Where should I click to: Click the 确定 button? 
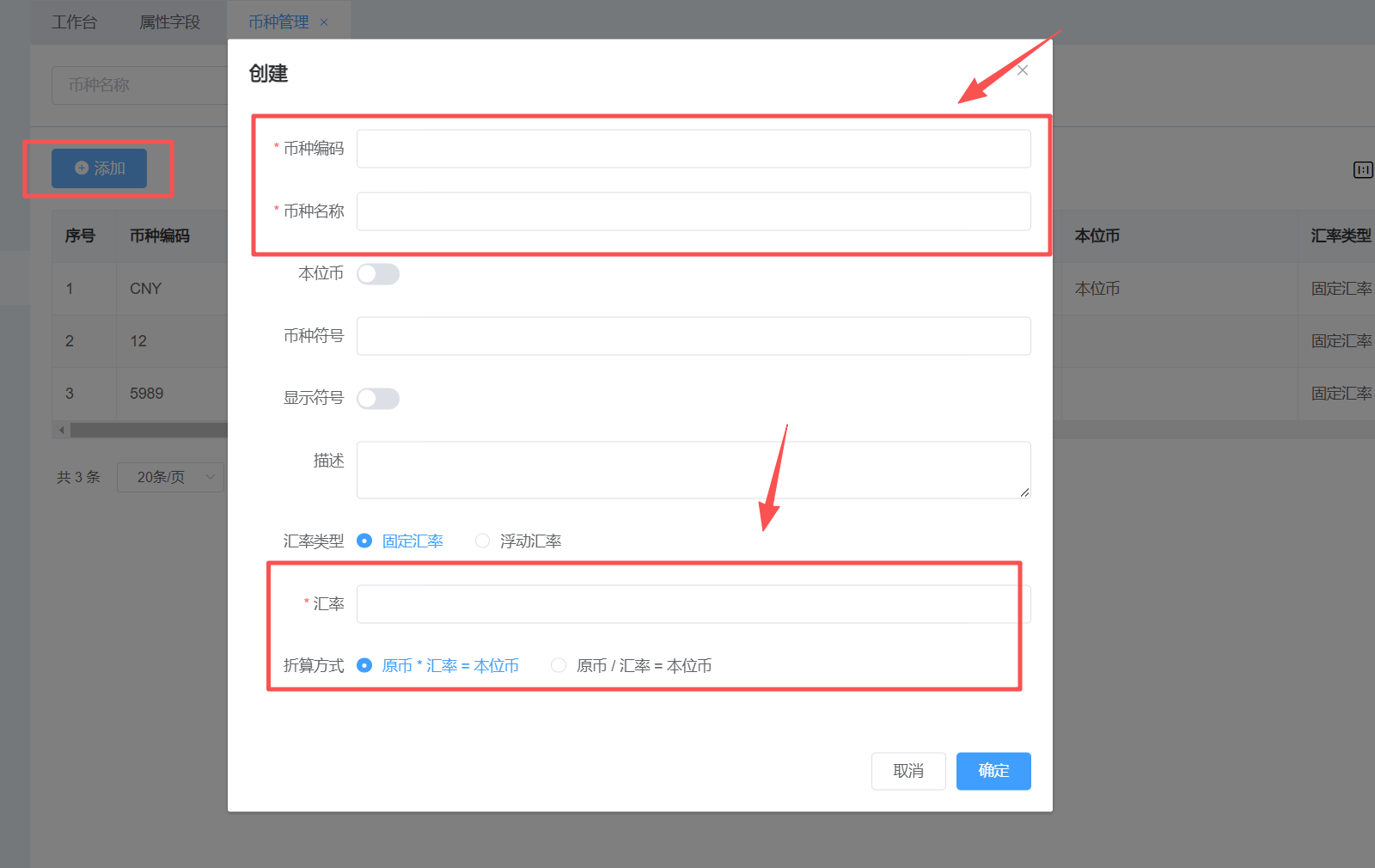point(993,771)
